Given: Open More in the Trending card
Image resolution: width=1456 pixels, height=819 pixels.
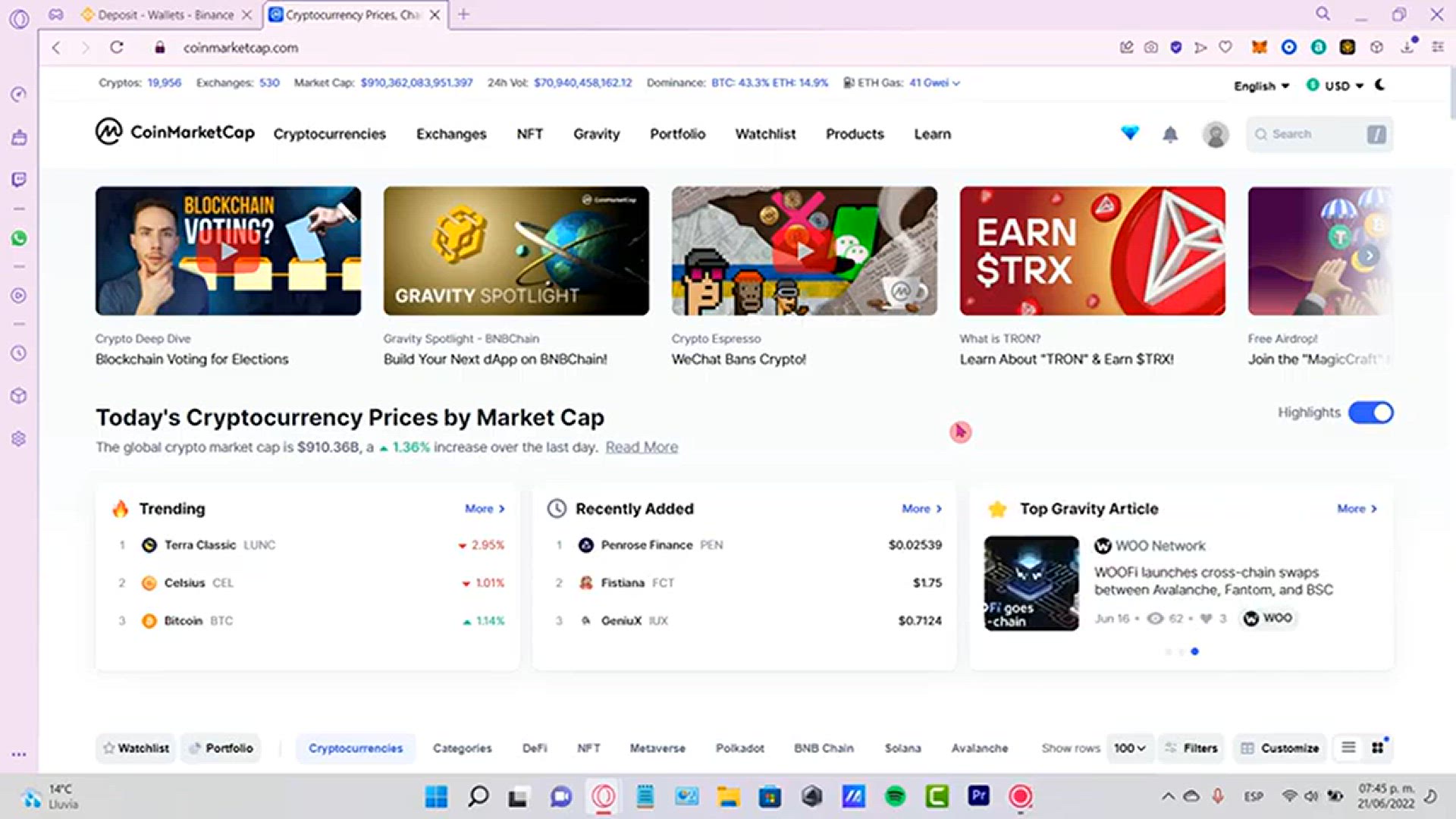Looking at the screenshot, I should (x=485, y=509).
